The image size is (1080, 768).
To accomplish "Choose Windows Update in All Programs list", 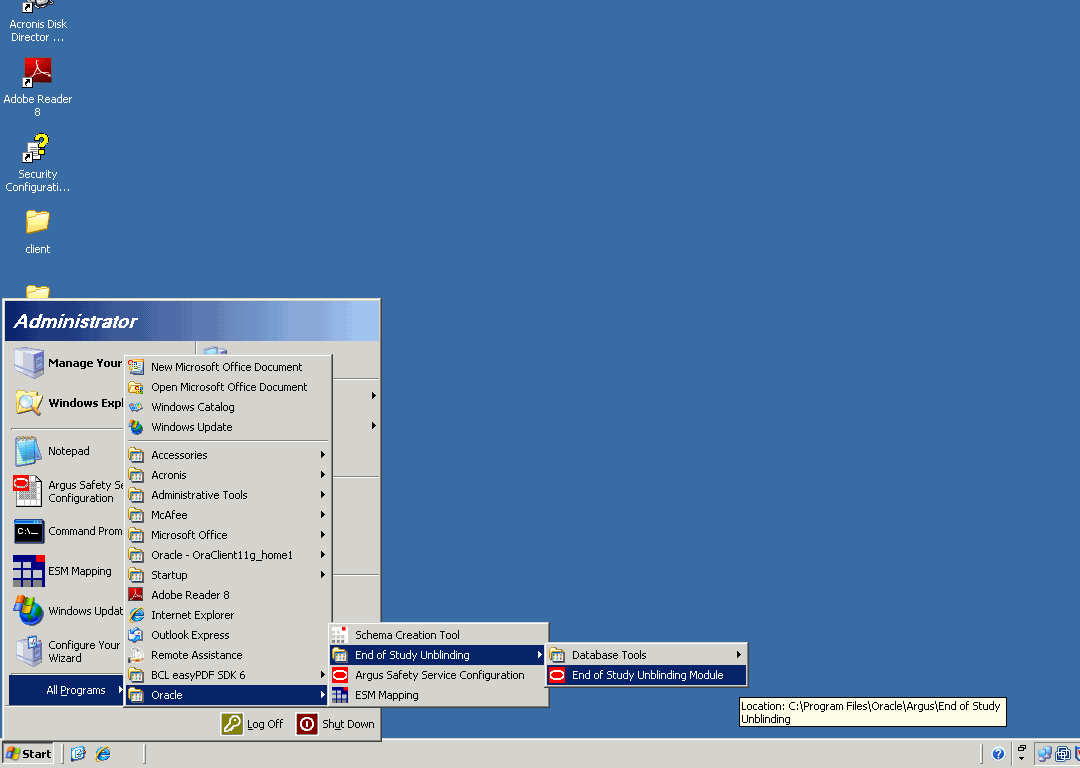I will (x=227, y=427).
